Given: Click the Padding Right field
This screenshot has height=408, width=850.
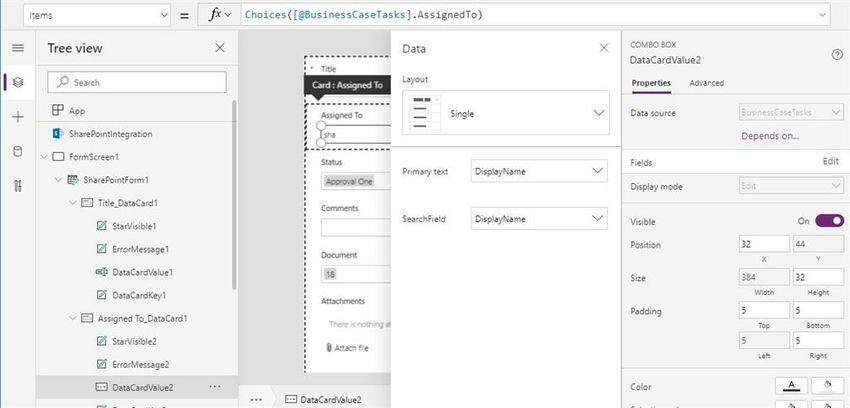Looking at the screenshot, I should click(818, 341).
